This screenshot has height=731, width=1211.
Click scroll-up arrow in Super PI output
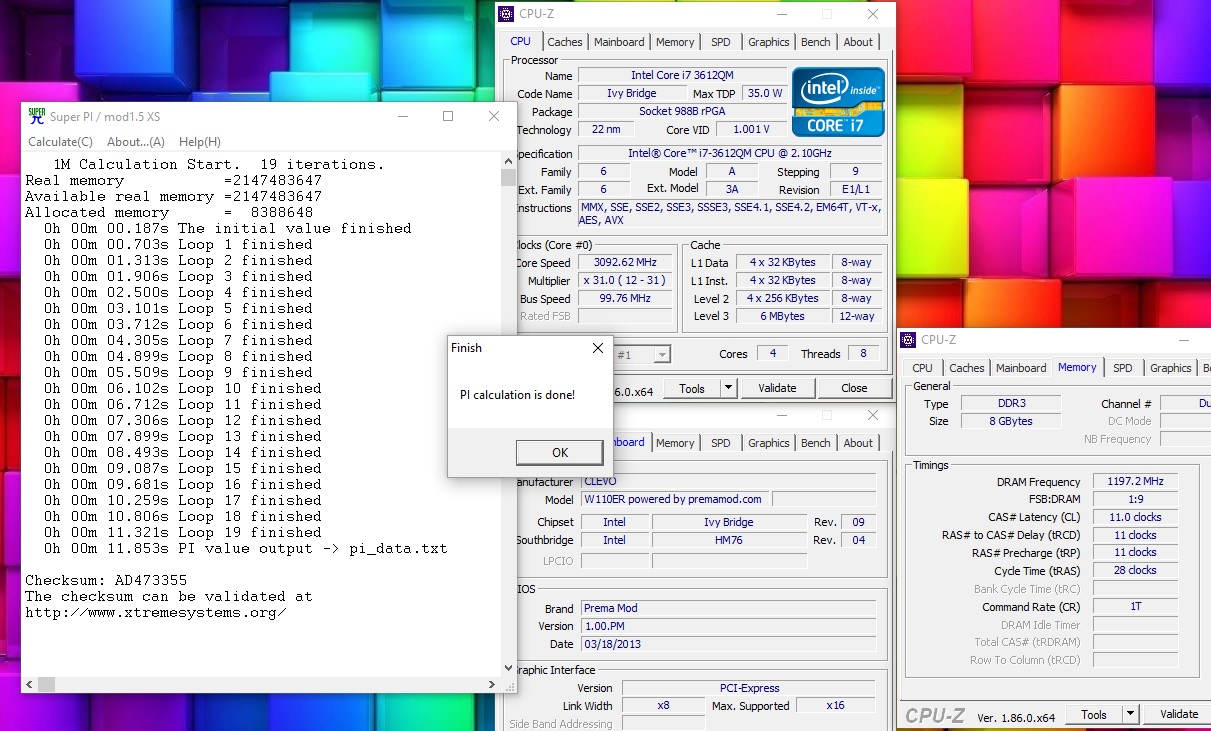pyautogui.click(x=508, y=161)
